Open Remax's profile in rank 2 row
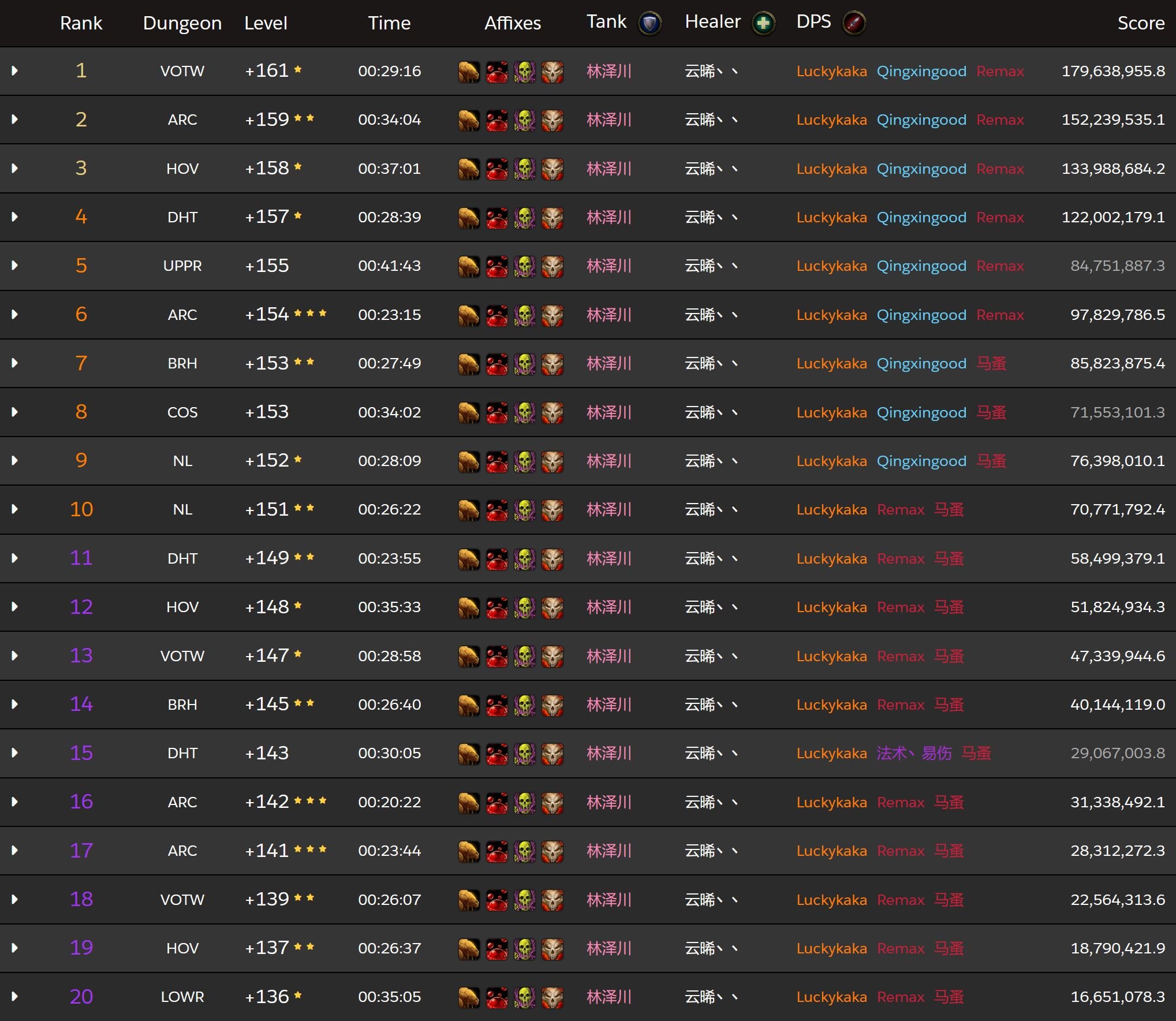Viewport: 1176px width, 1021px height. (1000, 120)
